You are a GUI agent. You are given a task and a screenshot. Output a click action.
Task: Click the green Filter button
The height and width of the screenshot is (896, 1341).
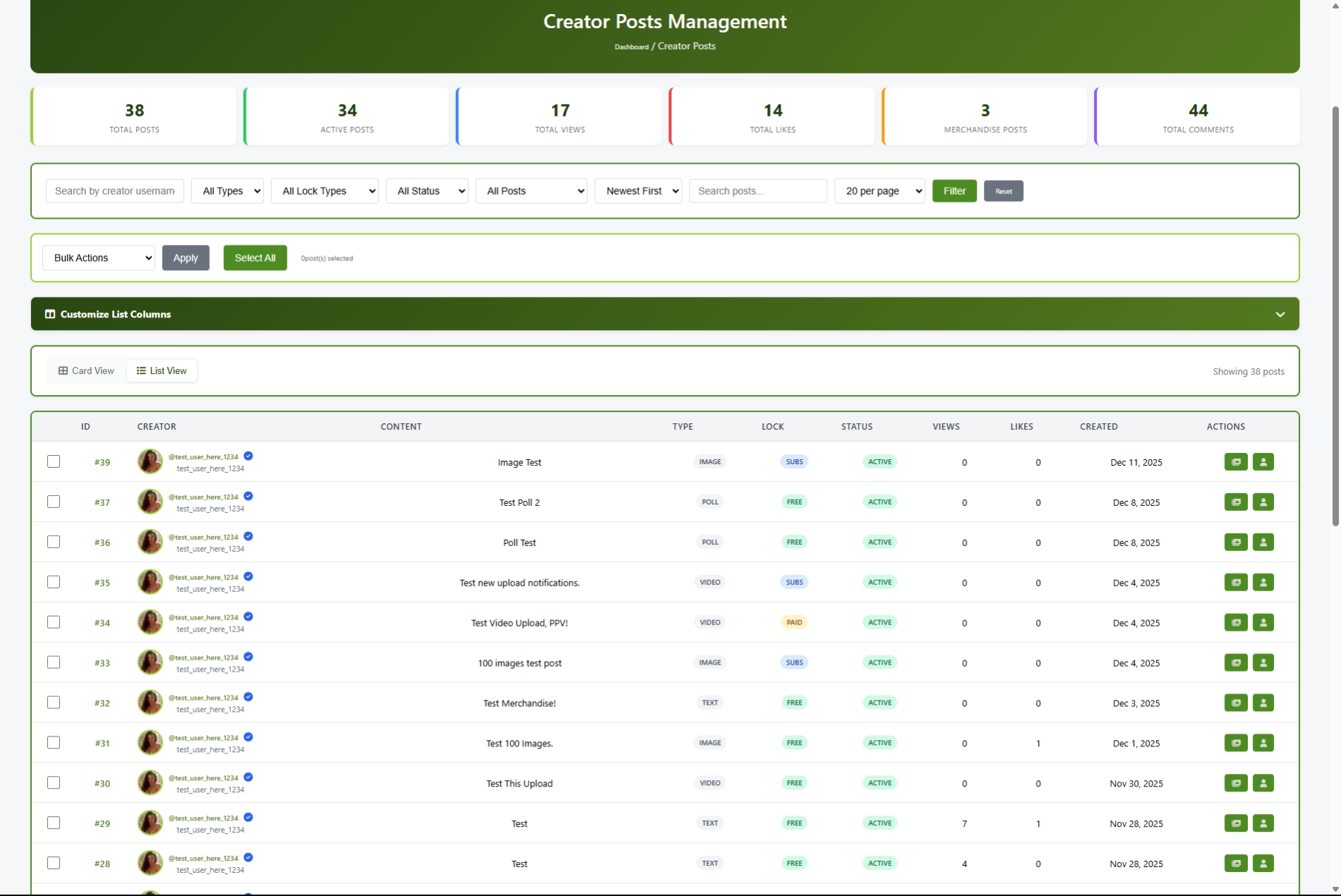(954, 191)
